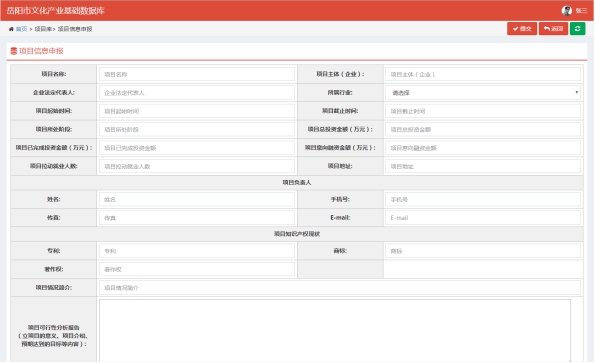Viewport: 595px width, 363px height.
Task: Click the 项目主体（企业） input field
Action: click(483, 74)
